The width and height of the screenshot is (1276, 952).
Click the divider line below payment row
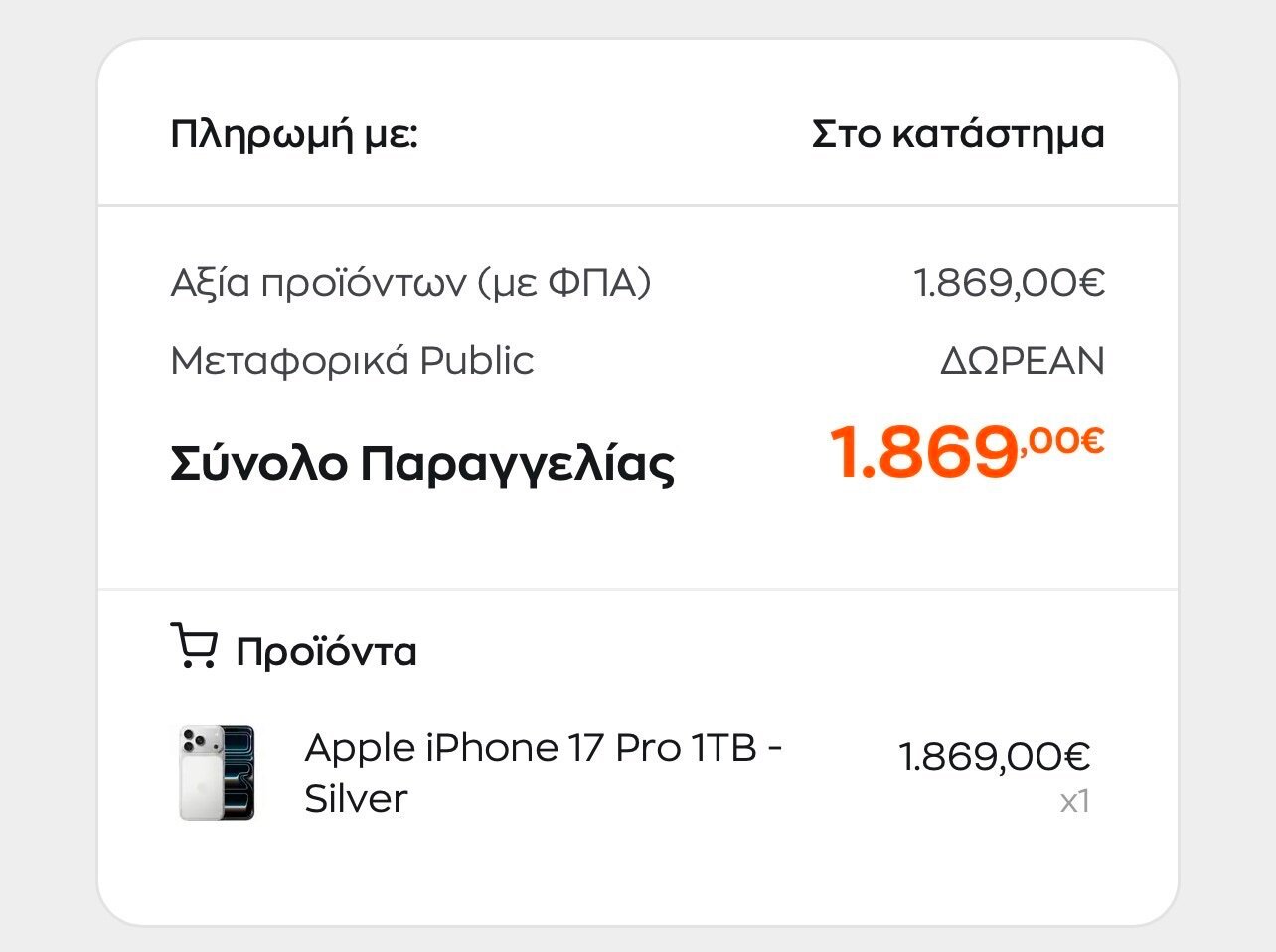[638, 206]
